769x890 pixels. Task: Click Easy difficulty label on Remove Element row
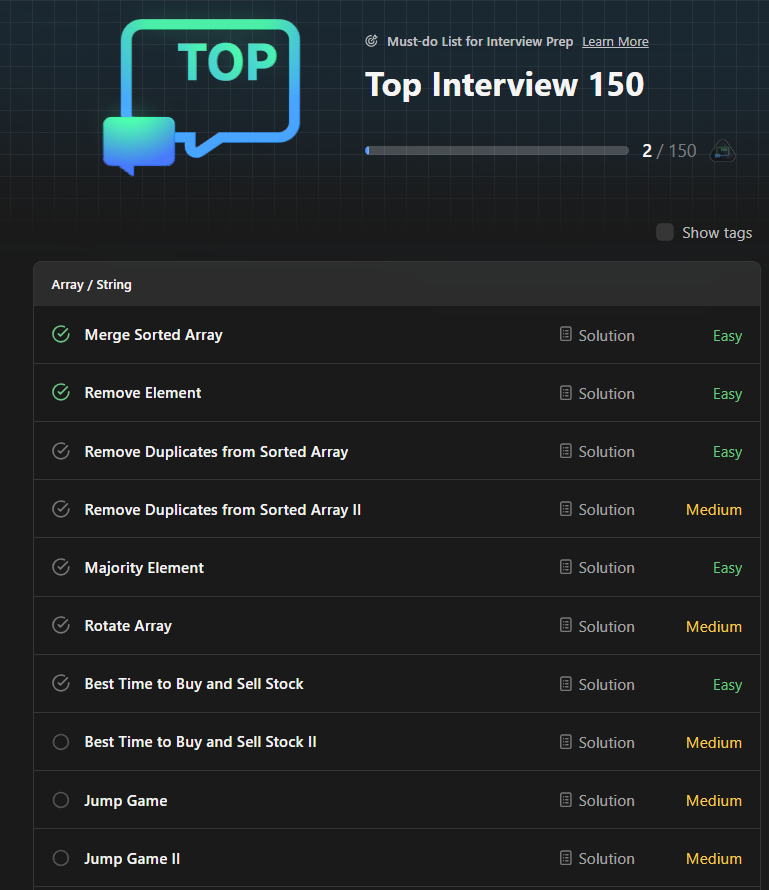tap(727, 393)
